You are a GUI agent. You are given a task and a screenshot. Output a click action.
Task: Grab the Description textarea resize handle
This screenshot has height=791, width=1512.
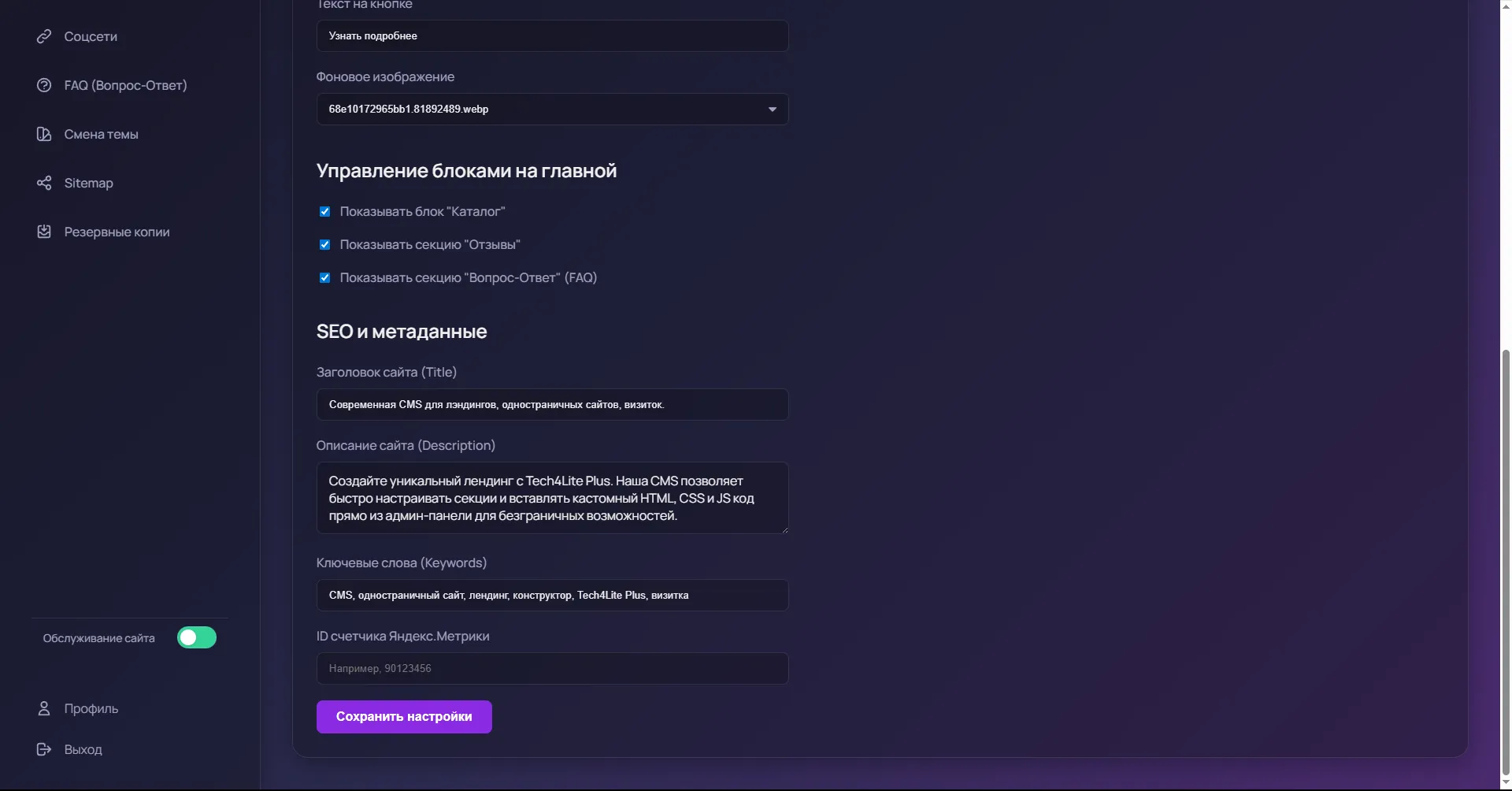pos(784,530)
